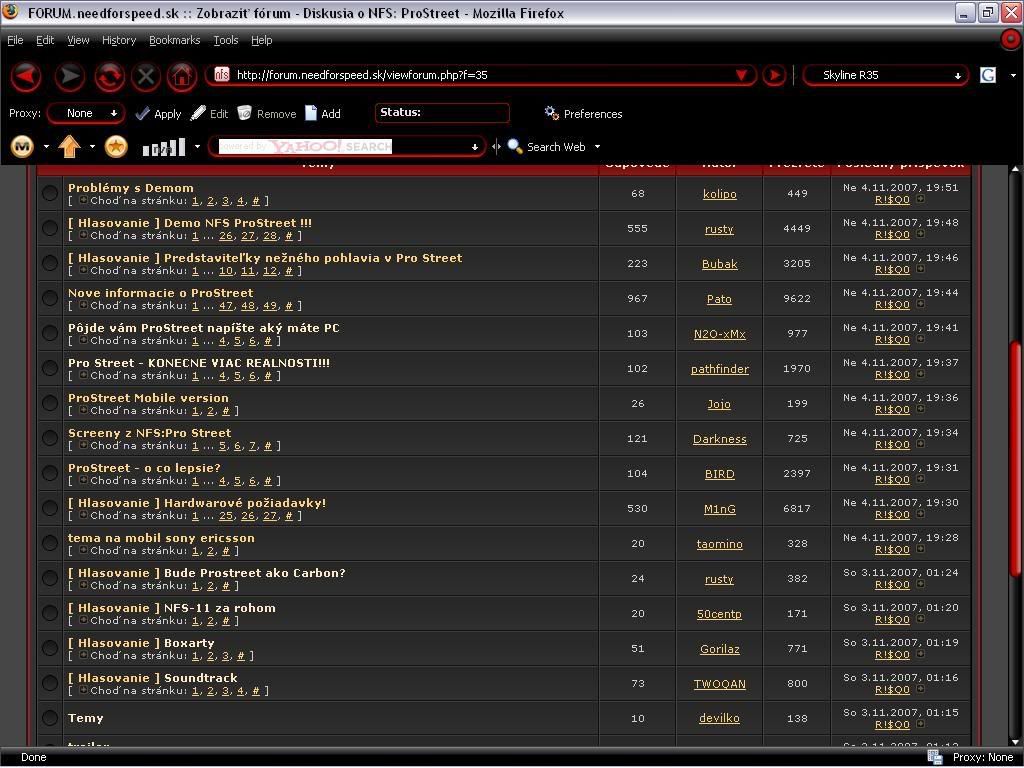This screenshot has height=768, width=1024.
Task: Open the Screeny z NFS:Pro Street topic
Action: tap(150, 432)
